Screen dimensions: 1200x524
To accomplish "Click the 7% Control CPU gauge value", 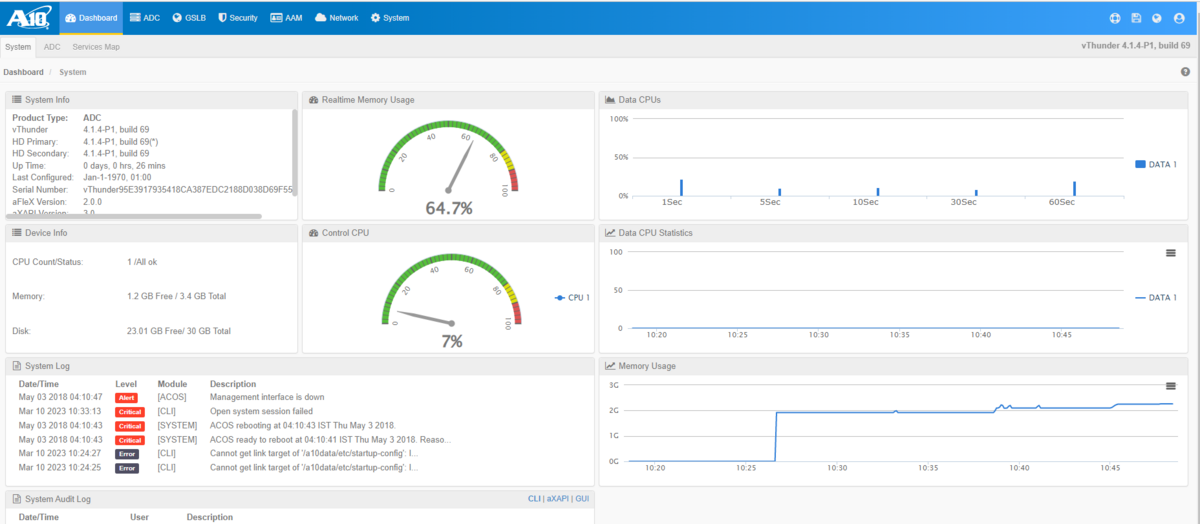I will pyautogui.click(x=452, y=341).
